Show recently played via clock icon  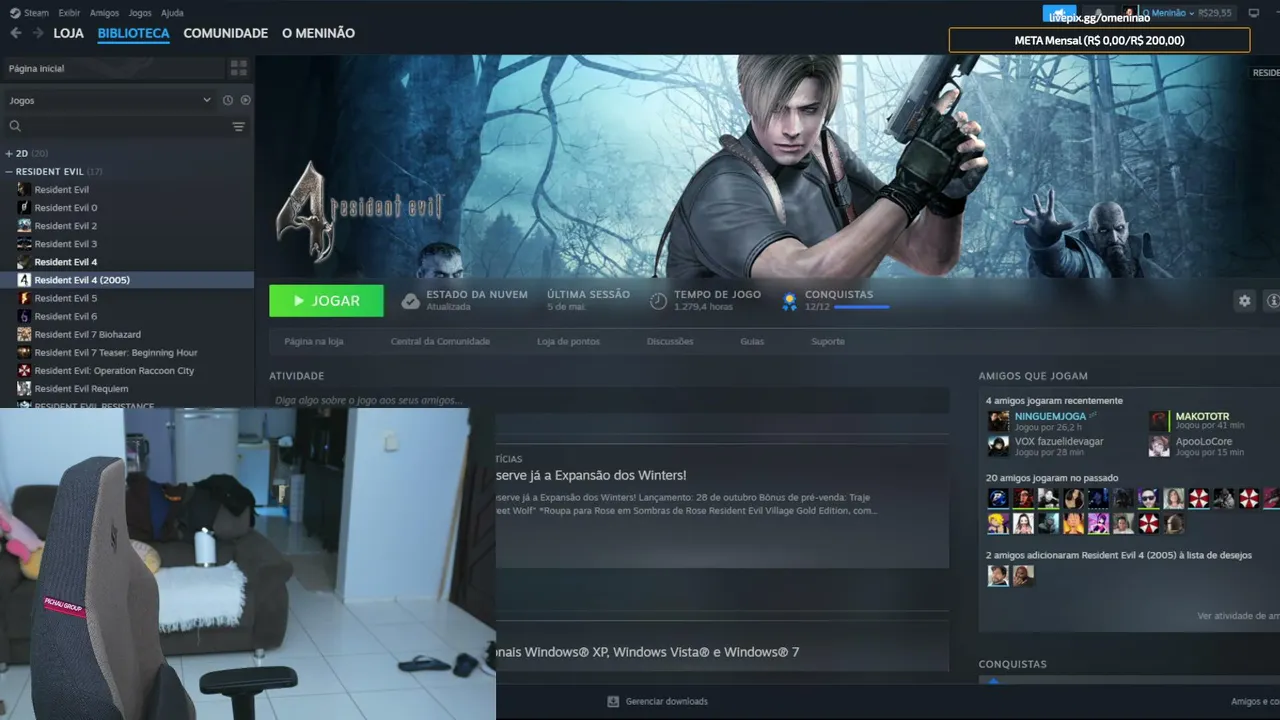click(x=228, y=100)
